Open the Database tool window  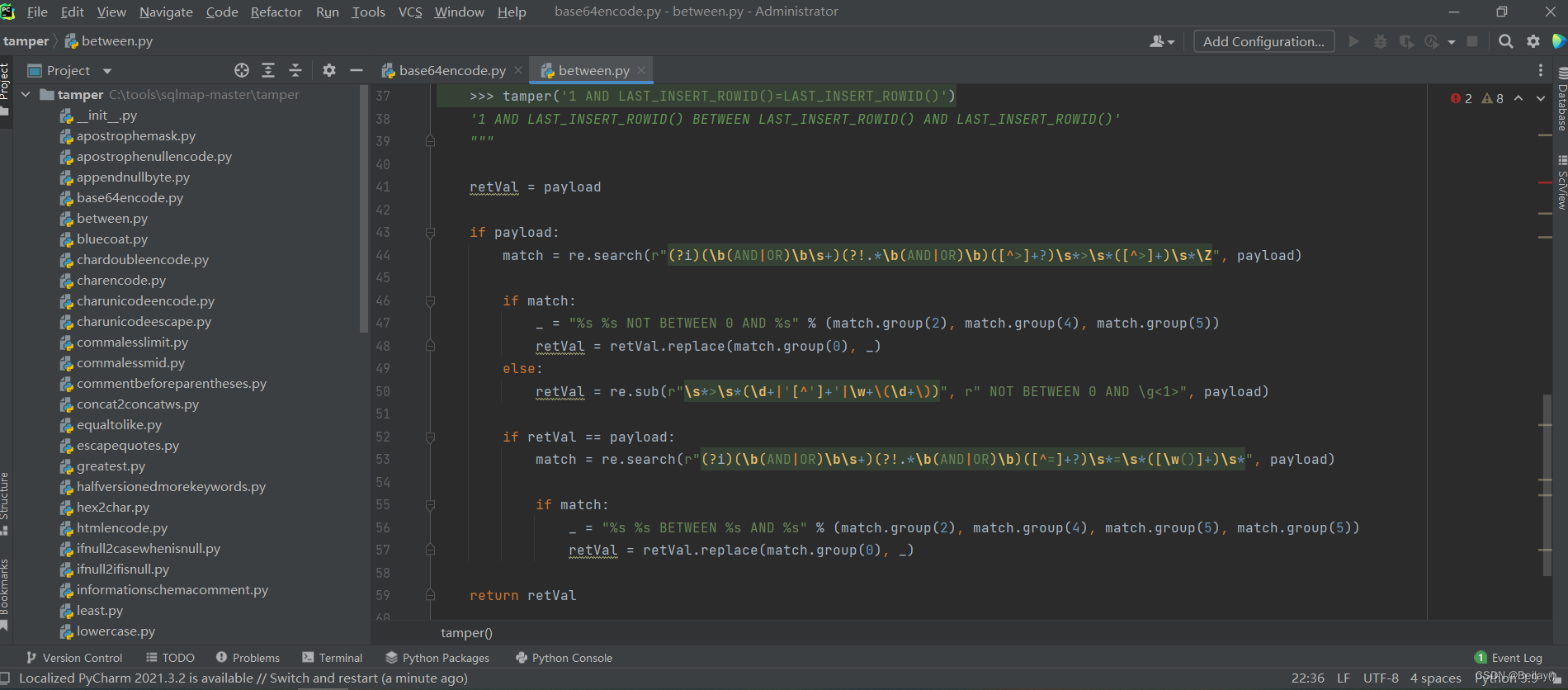pyautogui.click(x=1561, y=99)
